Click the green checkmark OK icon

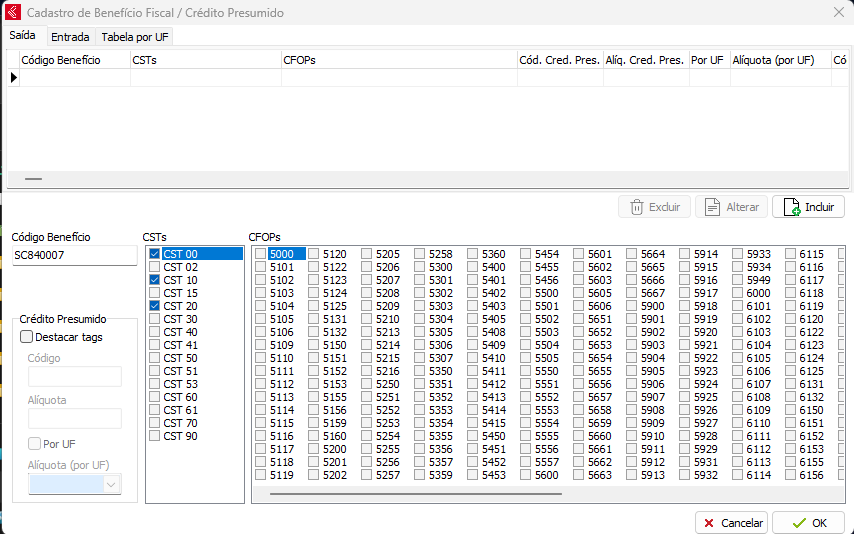pos(796,523)
